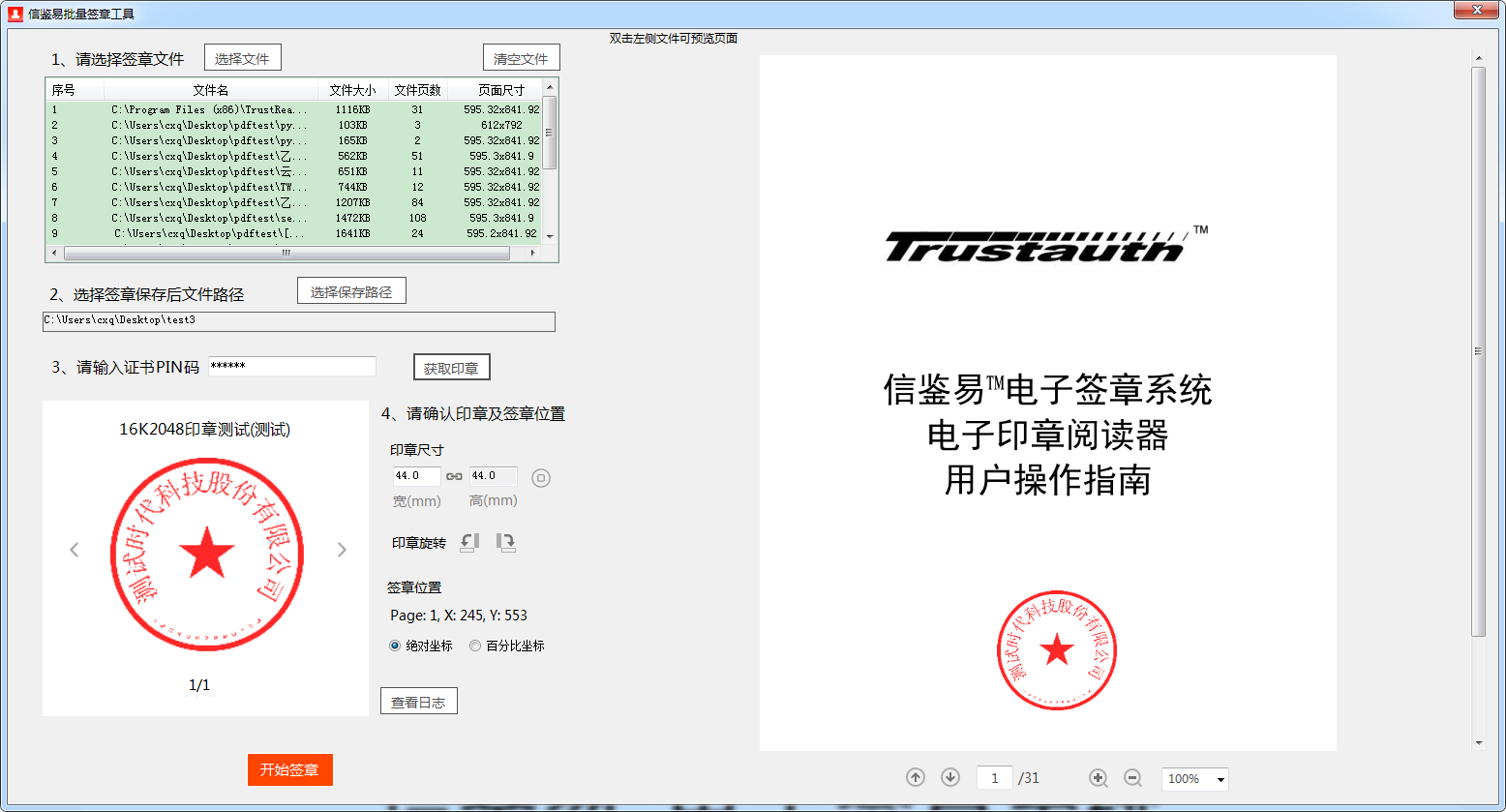Click the circular reset icon beside seal size
The image size is (1506, 812).
point(541,477)
